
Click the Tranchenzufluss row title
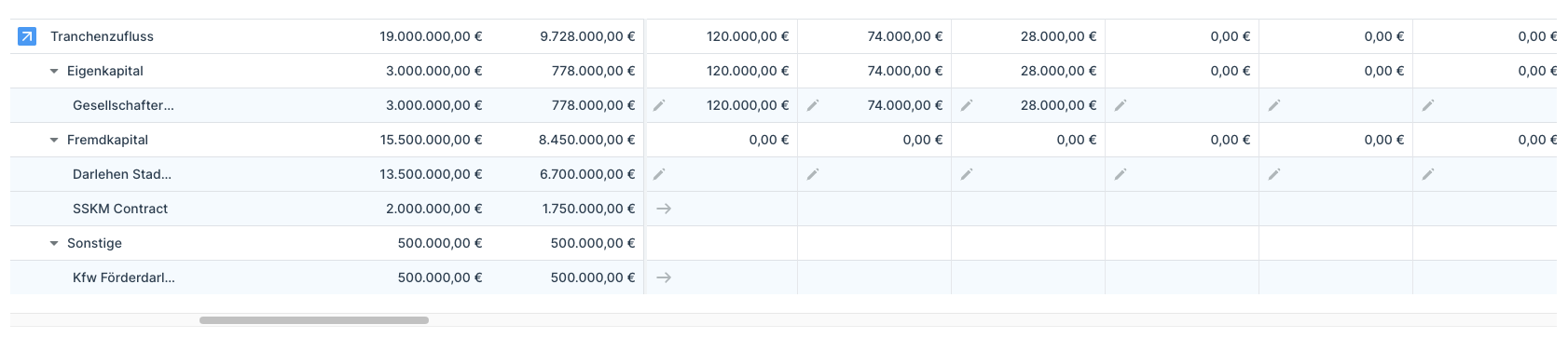click(x=103, y=36)
